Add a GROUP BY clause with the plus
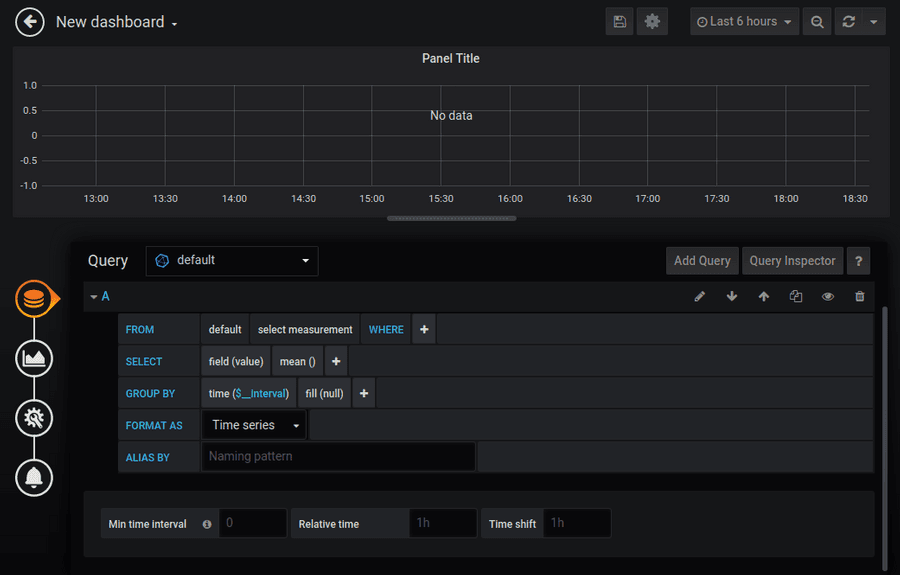 pyautogui.click(x=364, y=394)
